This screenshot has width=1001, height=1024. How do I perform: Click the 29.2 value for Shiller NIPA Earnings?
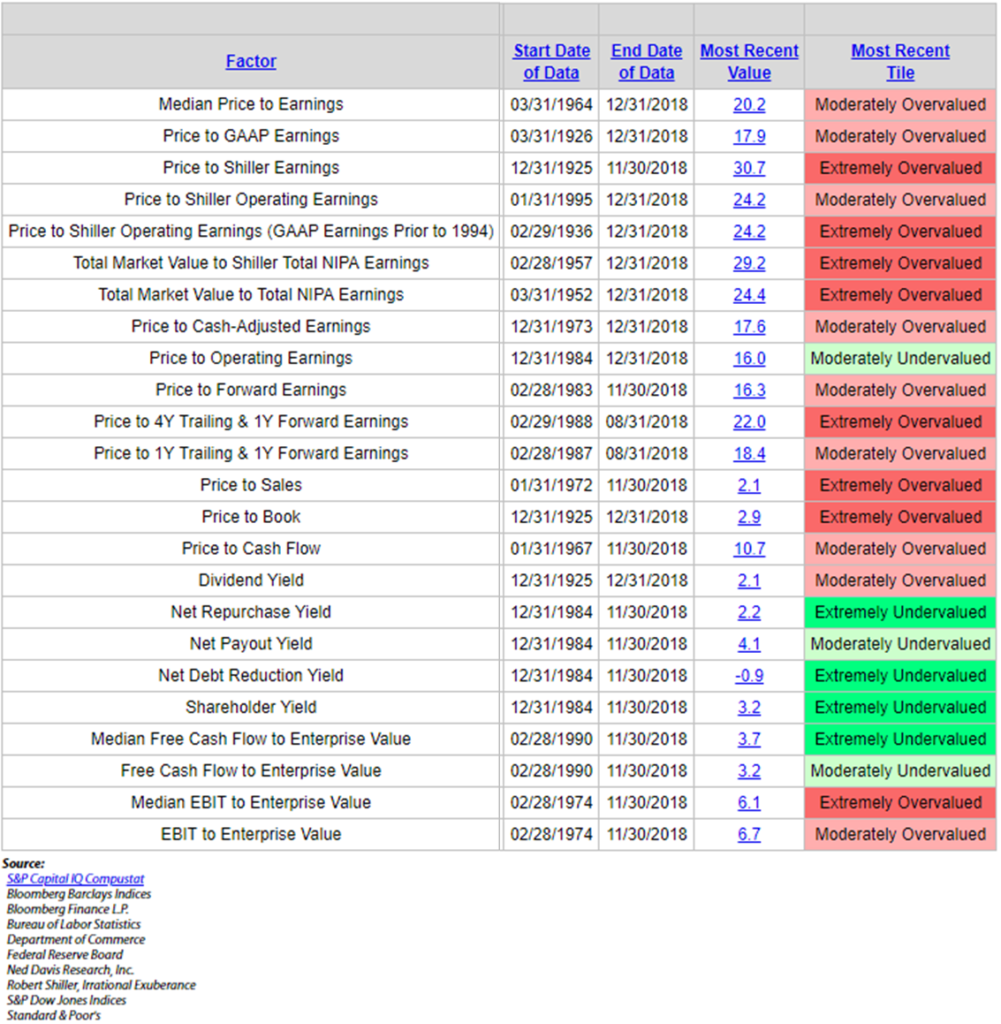pos(749,264)
